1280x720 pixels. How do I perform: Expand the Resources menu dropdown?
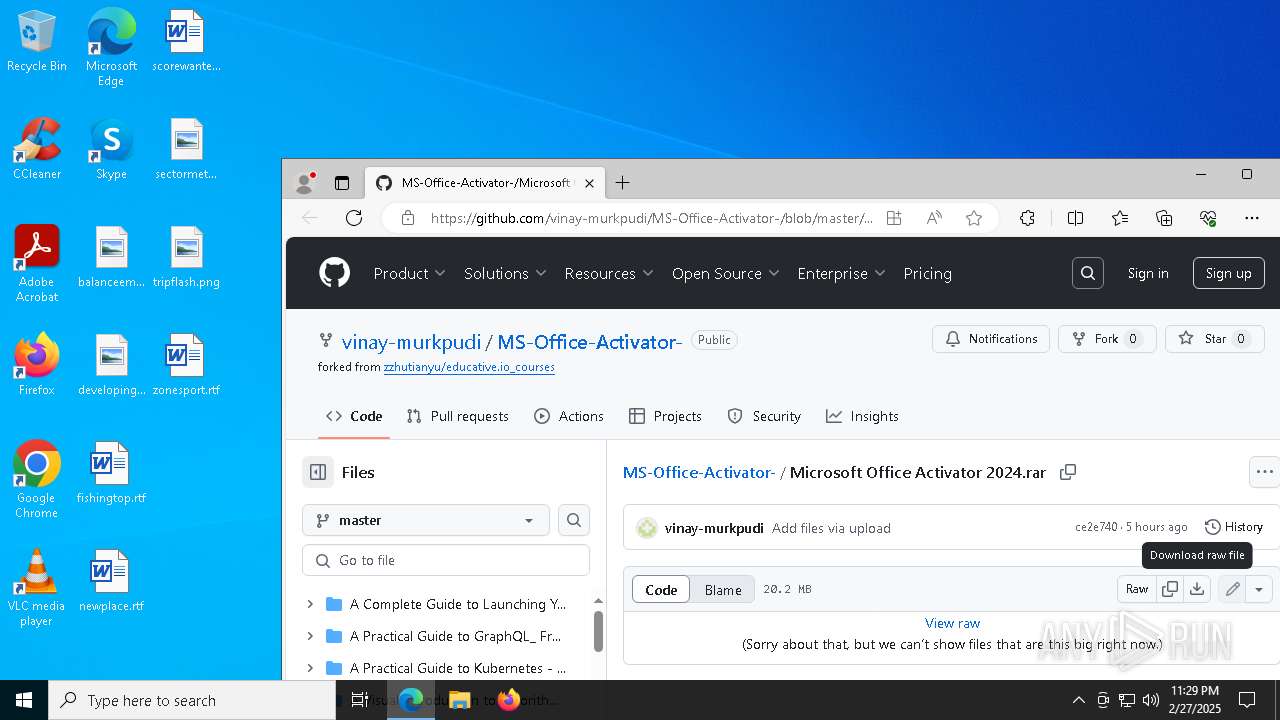tap(609, 273)
